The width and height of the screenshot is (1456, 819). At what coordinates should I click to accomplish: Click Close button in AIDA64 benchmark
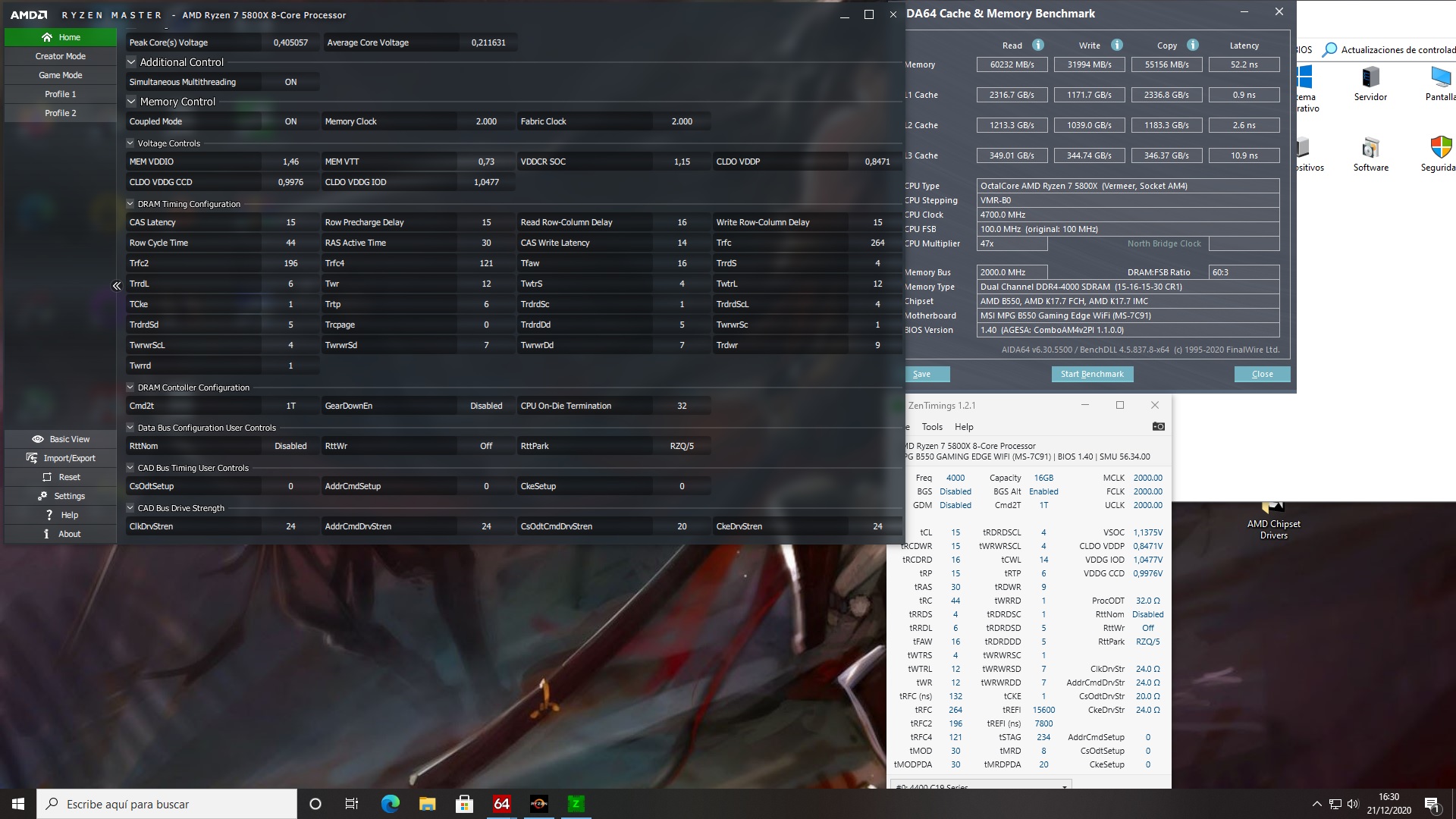click(x=1262, y=374)
